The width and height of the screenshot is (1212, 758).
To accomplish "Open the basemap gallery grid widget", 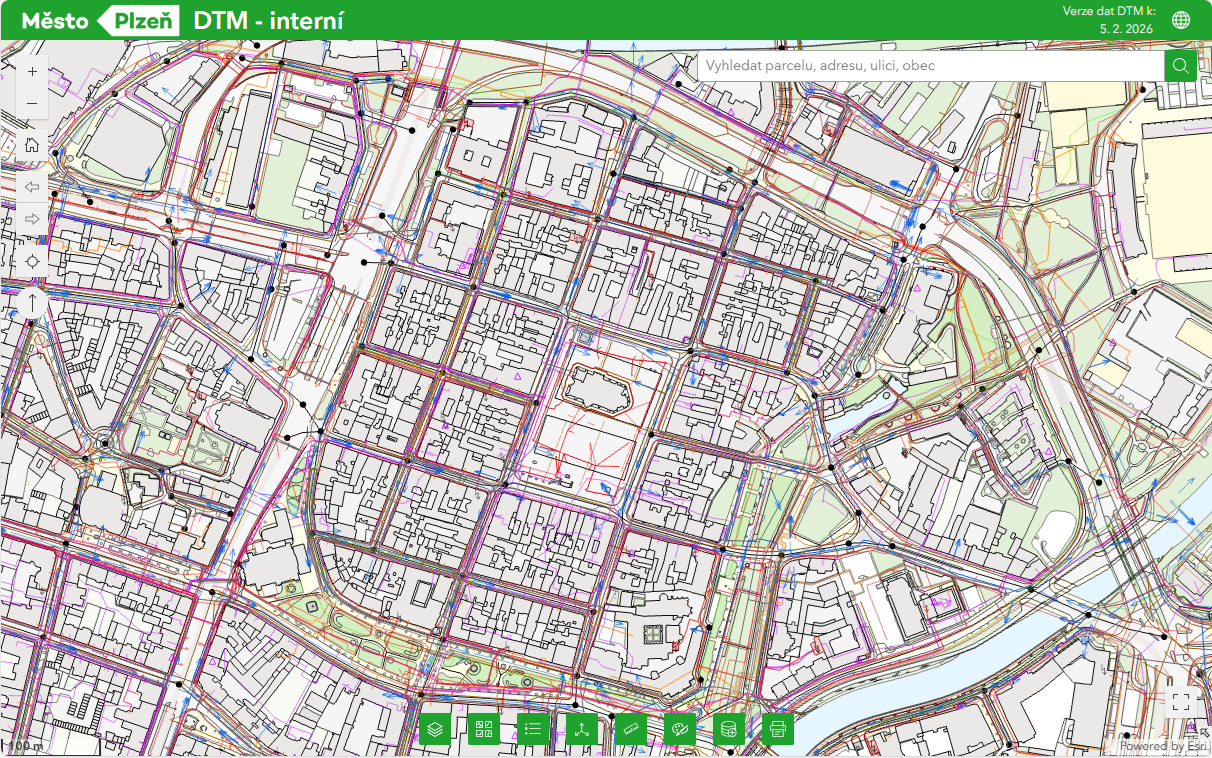I will (484, 728).
